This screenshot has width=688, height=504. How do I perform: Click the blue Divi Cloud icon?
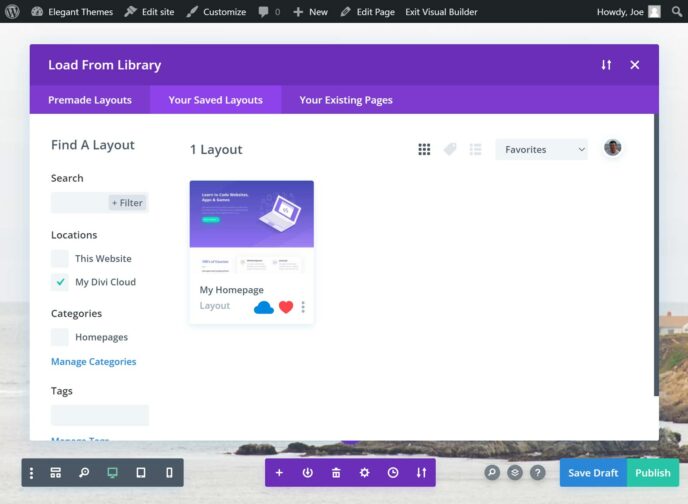tap(264, 307)
